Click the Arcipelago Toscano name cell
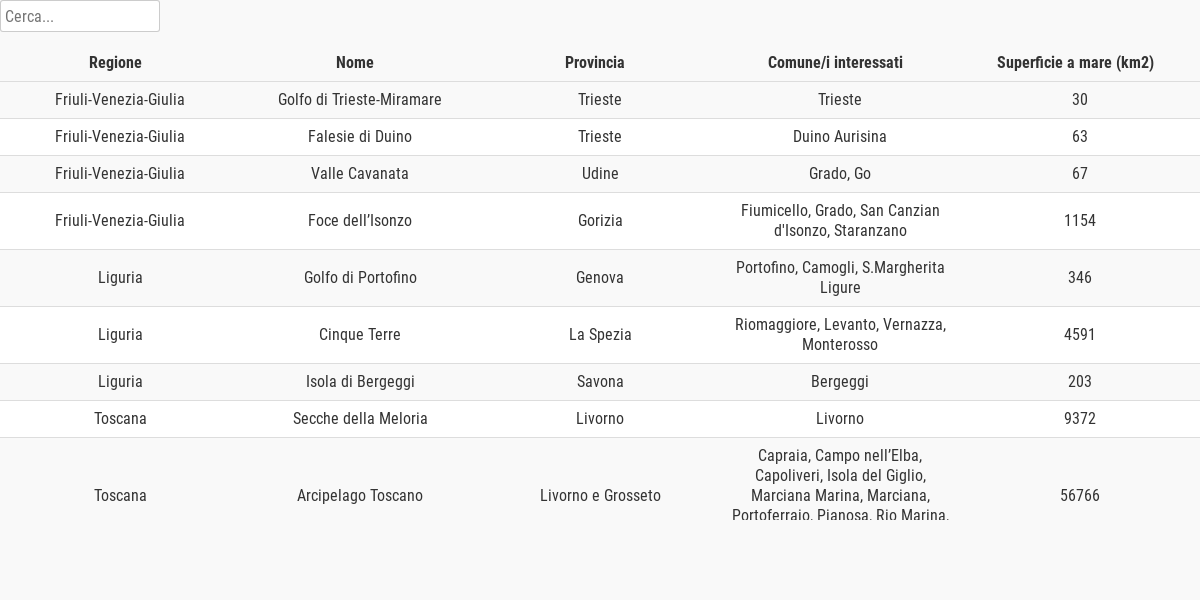The height and width of the screenshot is (600, 1200). click(360, 496)
